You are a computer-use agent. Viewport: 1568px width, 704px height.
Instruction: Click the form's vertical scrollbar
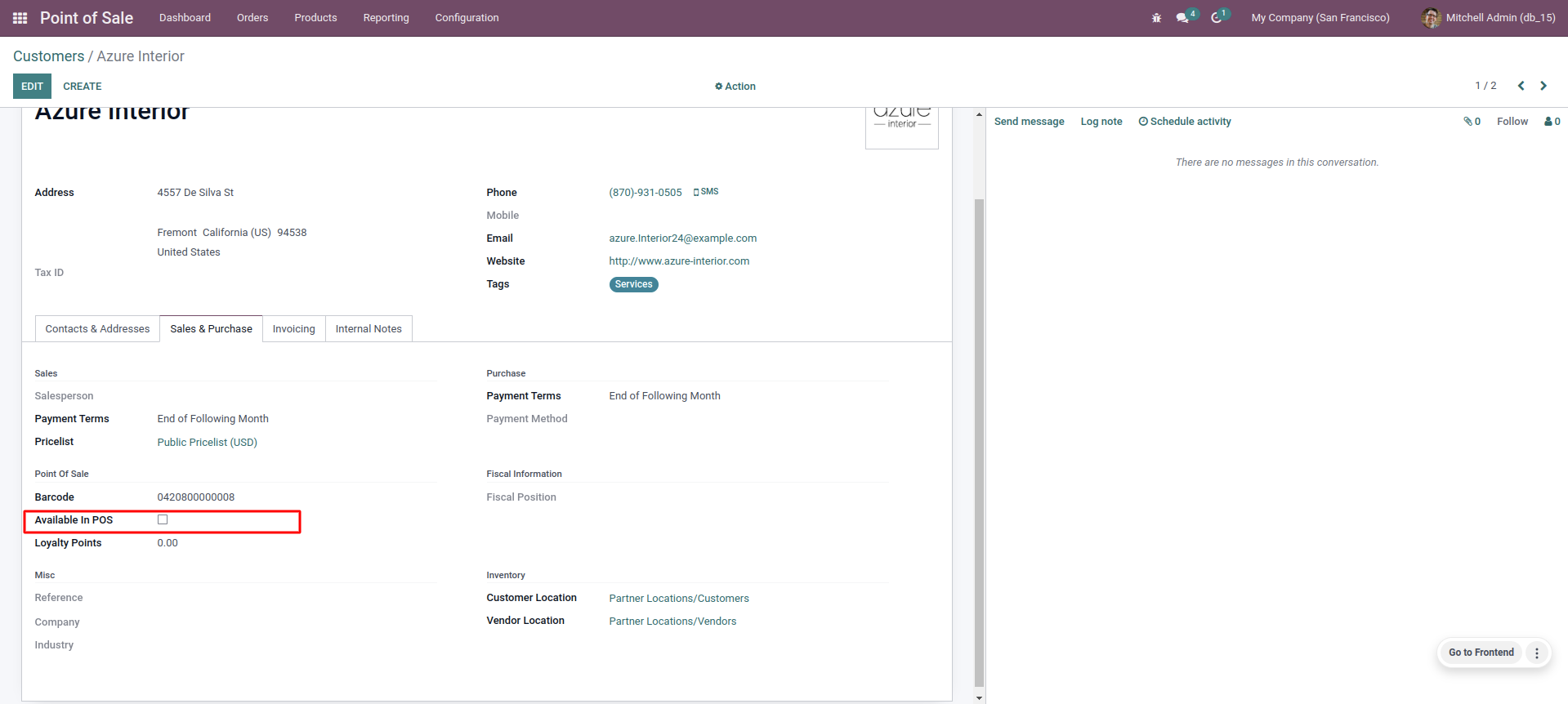coord(979,441)
